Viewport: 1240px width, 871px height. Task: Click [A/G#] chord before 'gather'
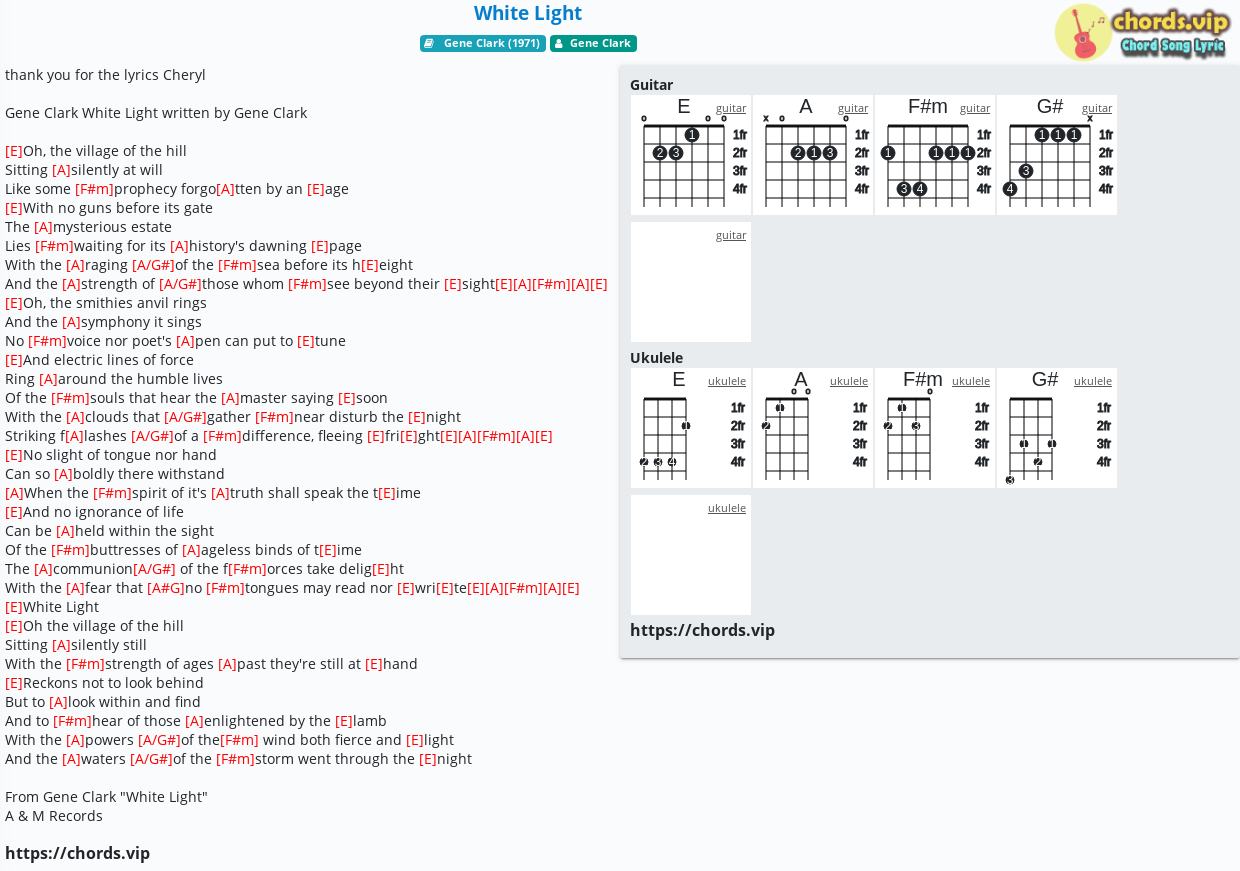click(185, 417)
